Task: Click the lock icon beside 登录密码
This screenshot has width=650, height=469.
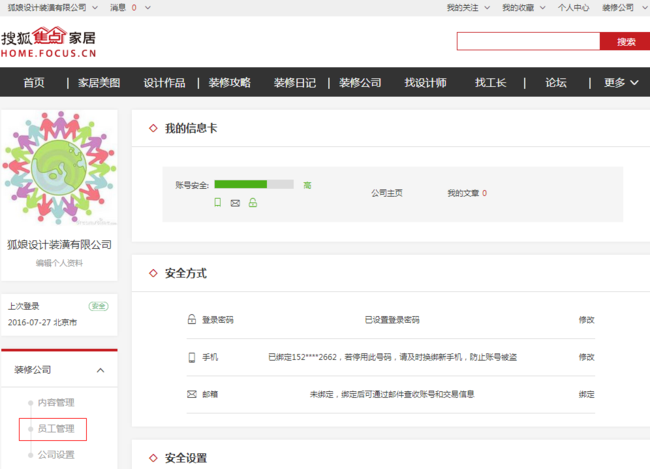Action: [x=192, y=320]
